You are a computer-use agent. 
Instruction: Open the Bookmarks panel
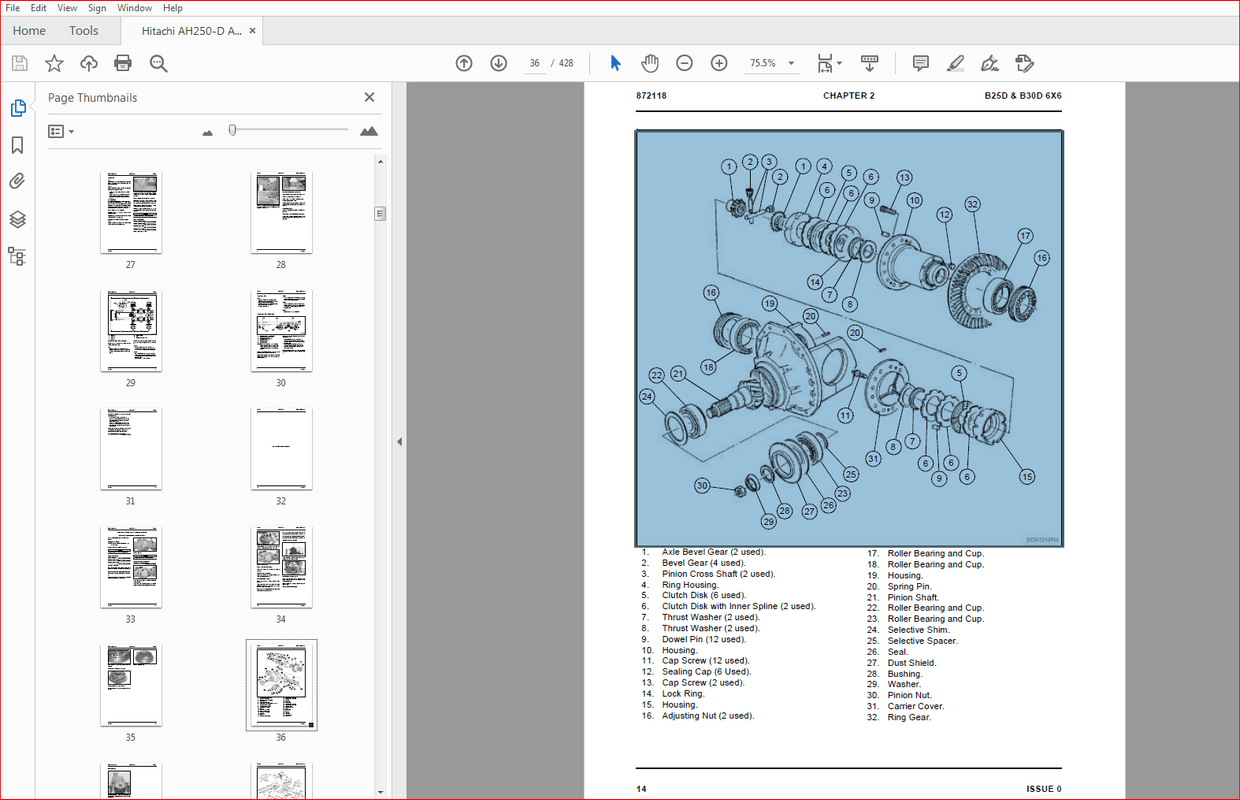tap(18, 144)
